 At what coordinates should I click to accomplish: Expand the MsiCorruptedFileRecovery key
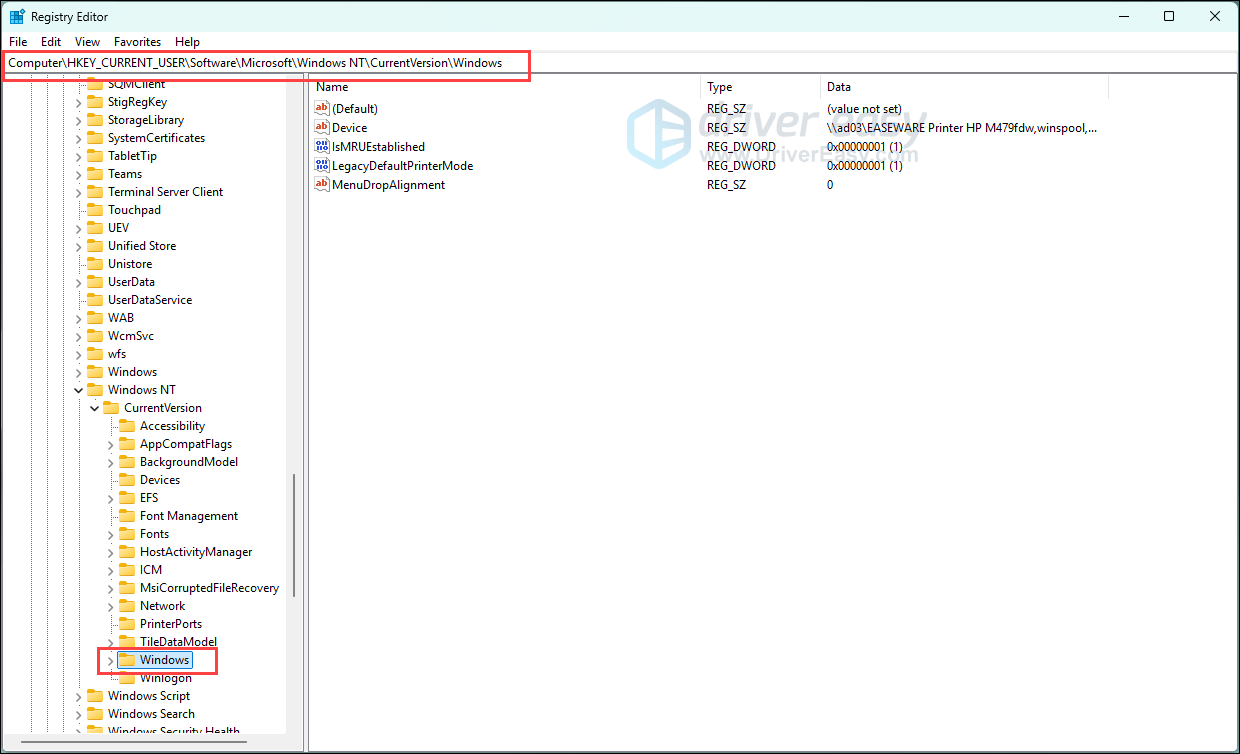(111, 588)
